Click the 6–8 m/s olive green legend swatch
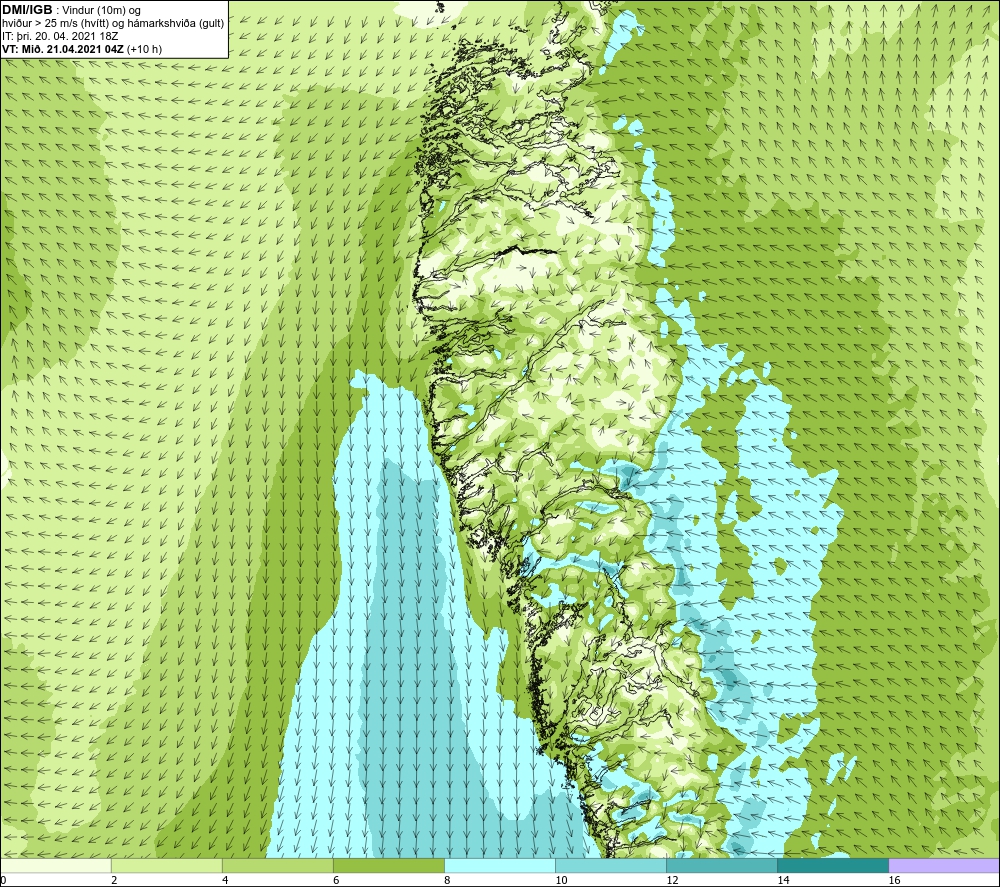The width and height of the screenshot is (1000, 887). [388, 865]
